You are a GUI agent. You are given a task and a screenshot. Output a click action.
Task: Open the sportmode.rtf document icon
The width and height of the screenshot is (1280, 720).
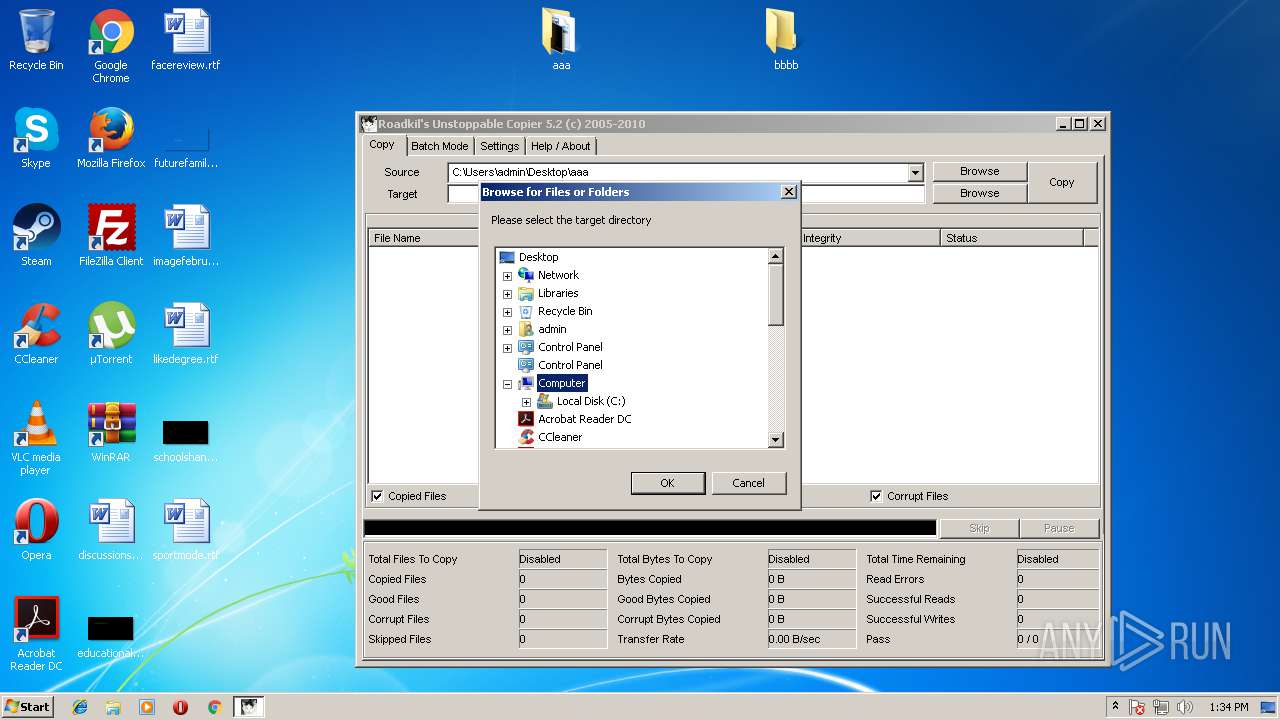click(x=186, y=530)
